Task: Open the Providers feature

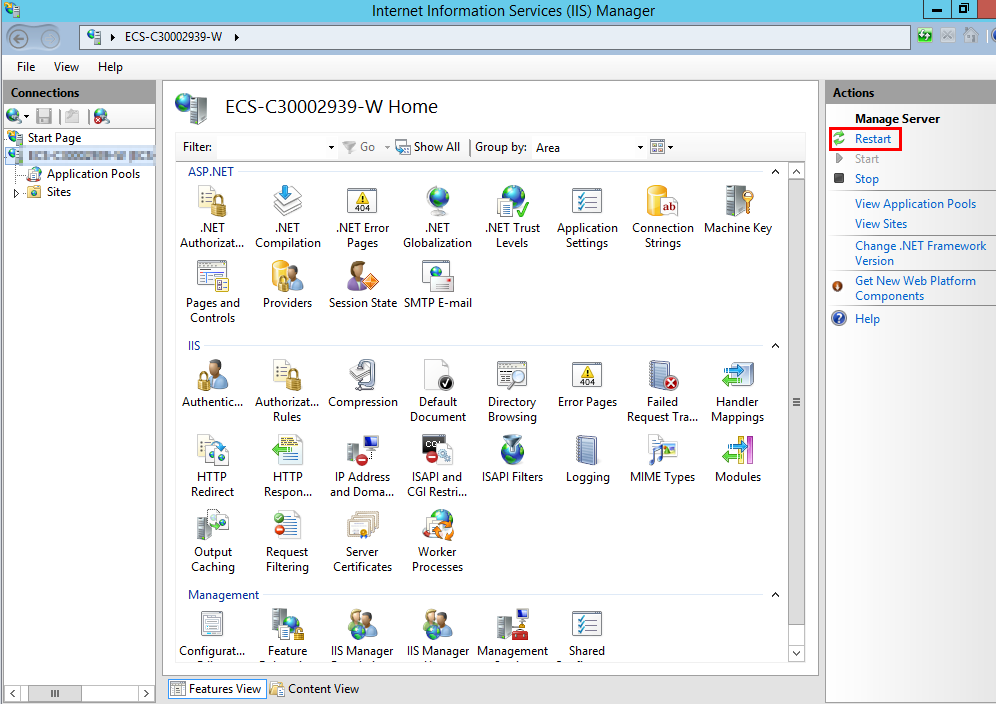Action: click(287, 285)
